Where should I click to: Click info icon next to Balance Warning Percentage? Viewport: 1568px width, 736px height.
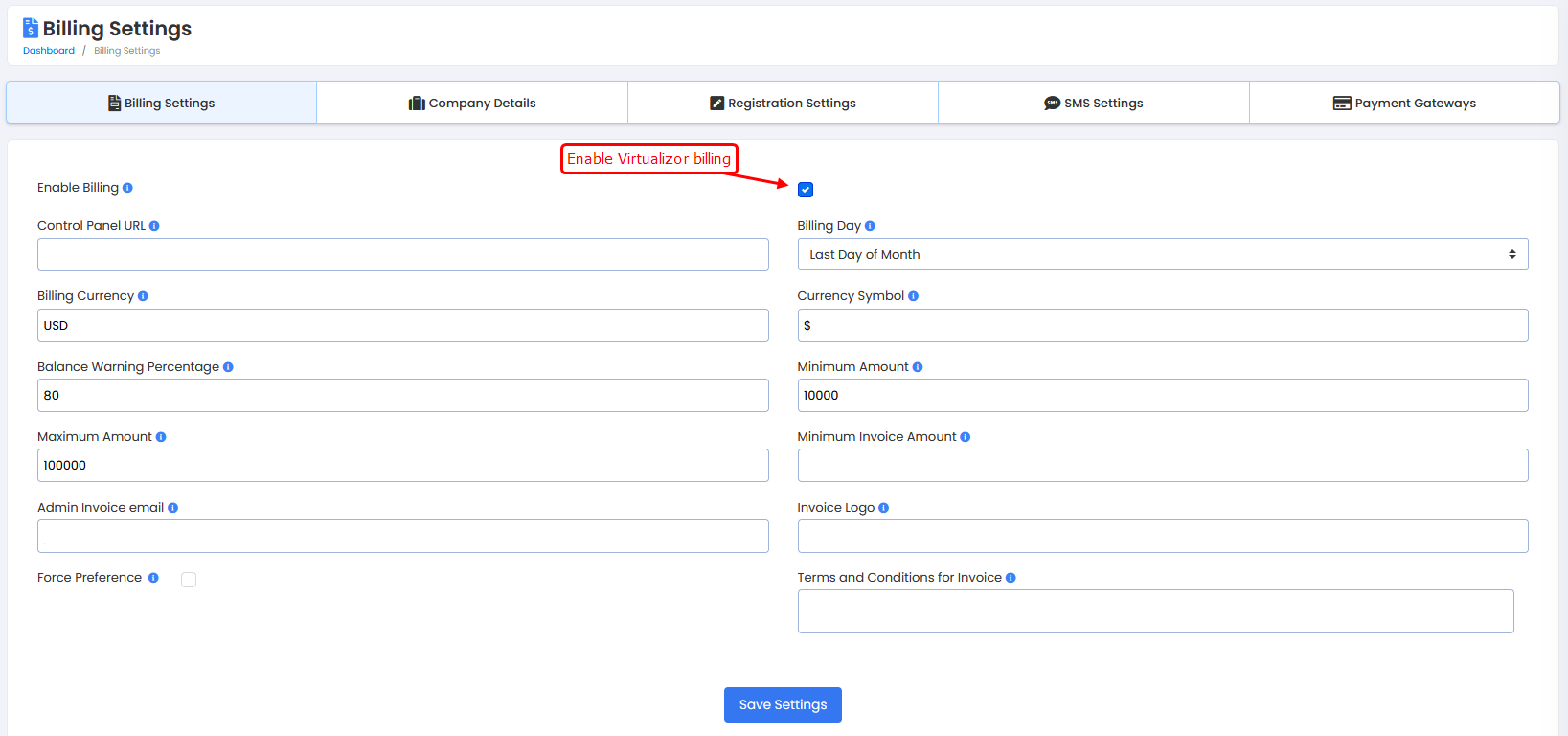coord(228,367)
